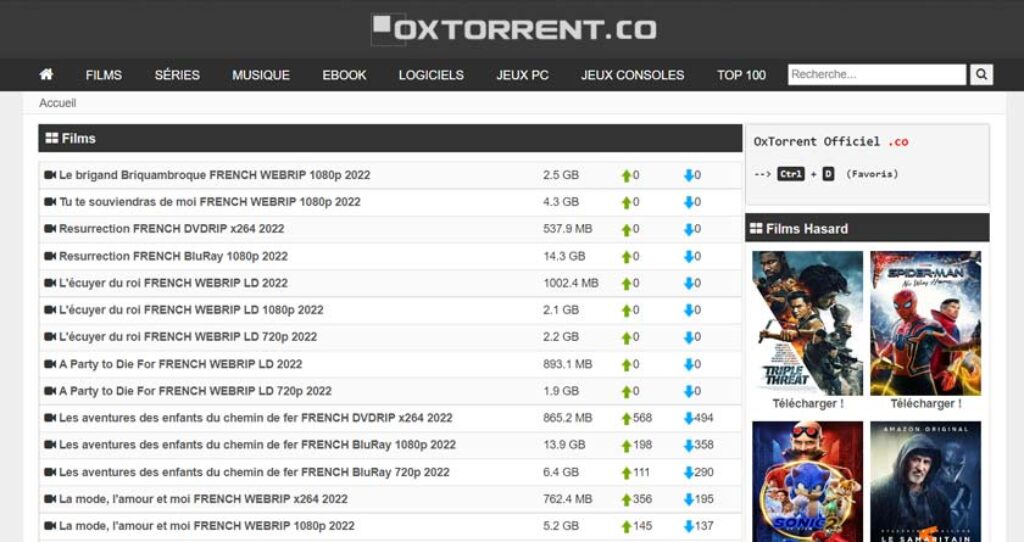Open La mode, l'amour et moi 1080p

(206, 526)
